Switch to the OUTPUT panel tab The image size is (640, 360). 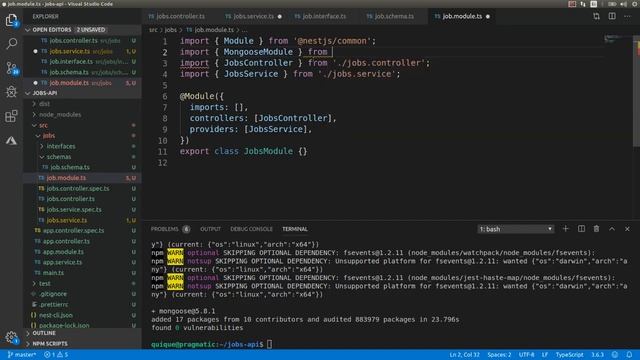point(210,229)
